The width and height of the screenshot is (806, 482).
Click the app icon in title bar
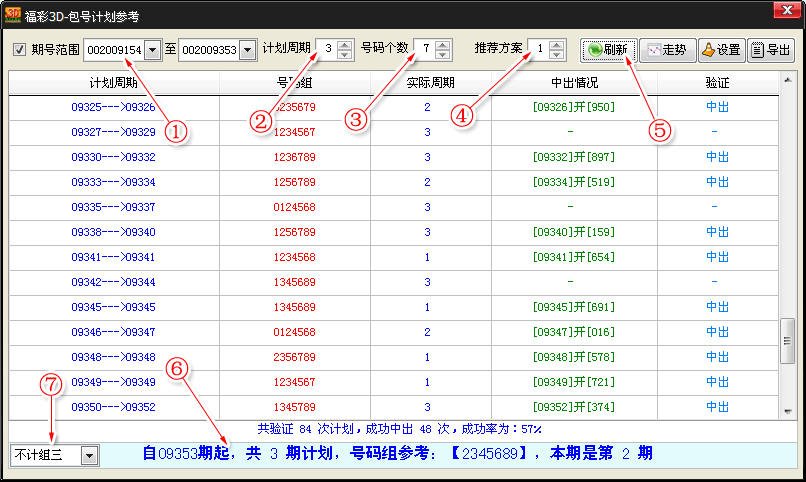(x=15, y=15)
